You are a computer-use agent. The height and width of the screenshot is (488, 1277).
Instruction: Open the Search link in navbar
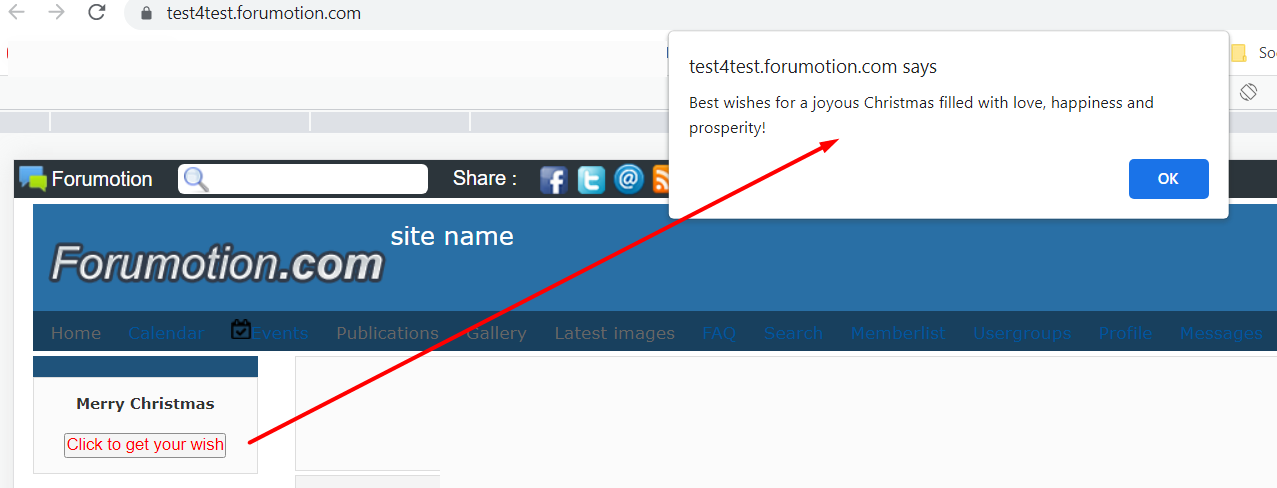click(x=793, y=334)
